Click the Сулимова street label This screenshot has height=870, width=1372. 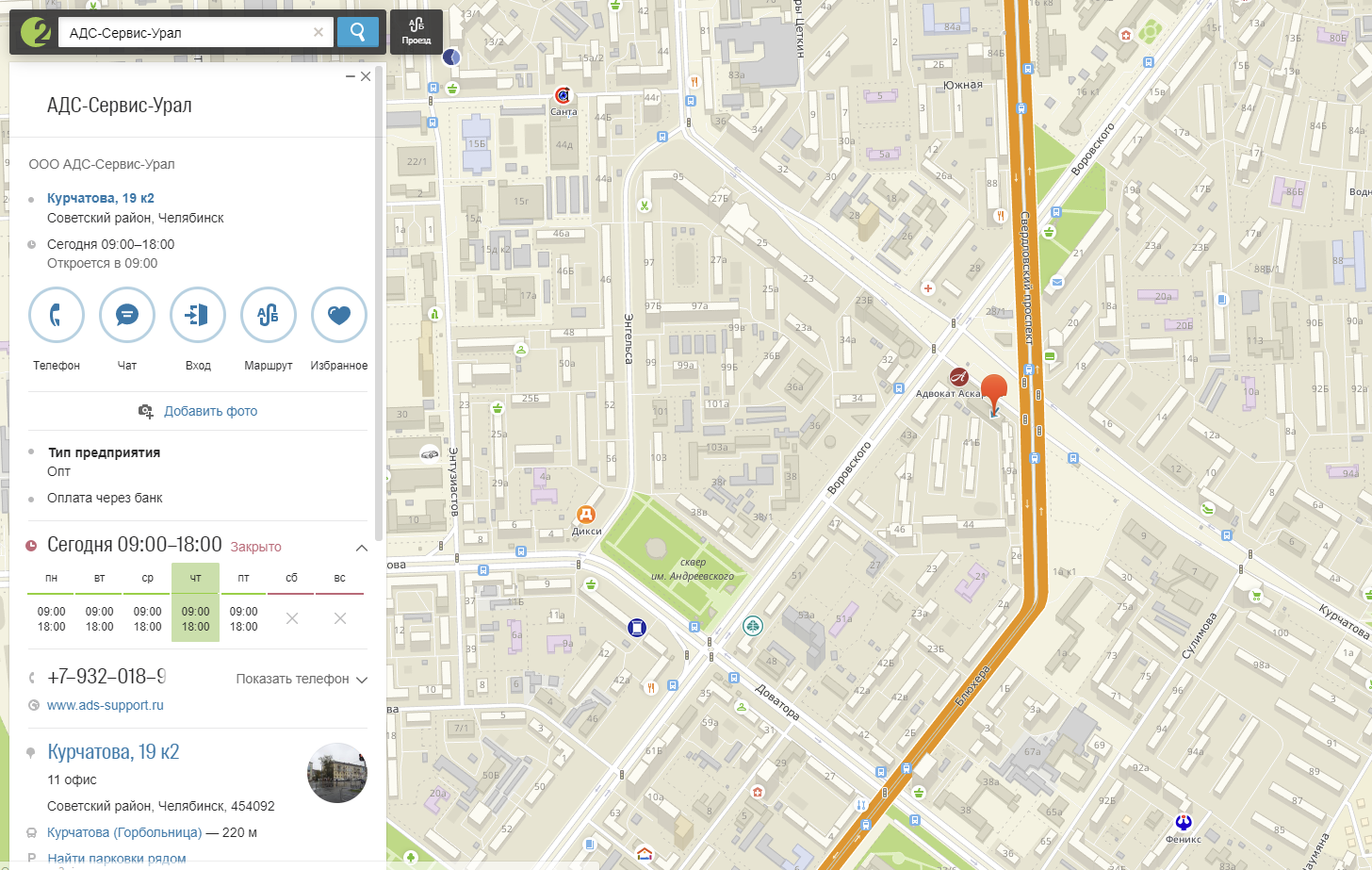[x=1199, y=635]
